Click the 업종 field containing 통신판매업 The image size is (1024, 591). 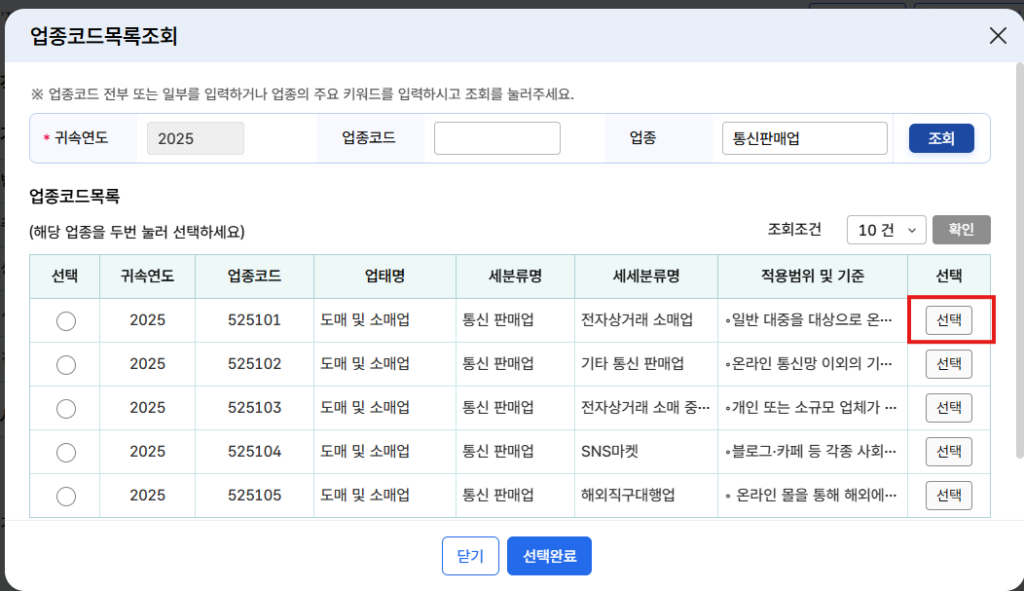click(x=804, y=139)
